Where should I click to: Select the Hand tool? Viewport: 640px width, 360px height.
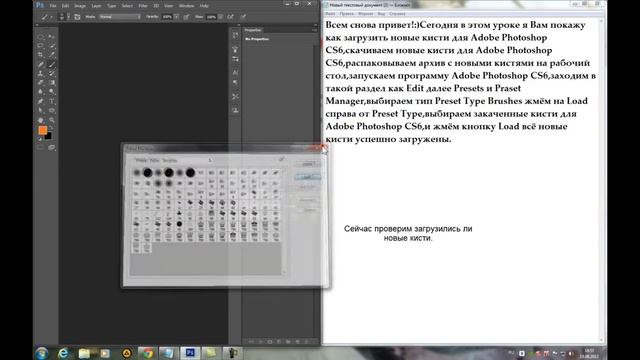coord(40,120)
